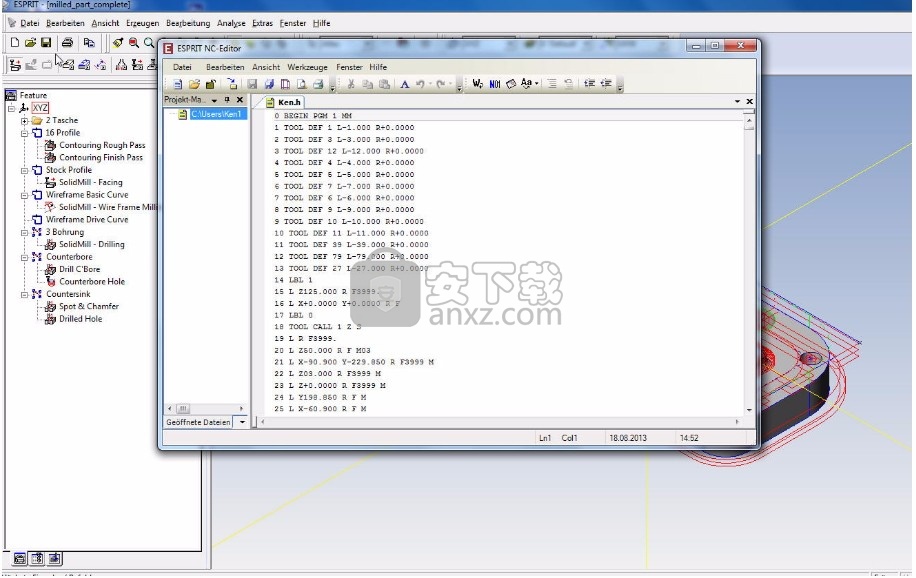The height and width of the screenshot is (578, 916).
Task: Click the eraser icon in NC-Editor toolbar
Action: [511, 84]
